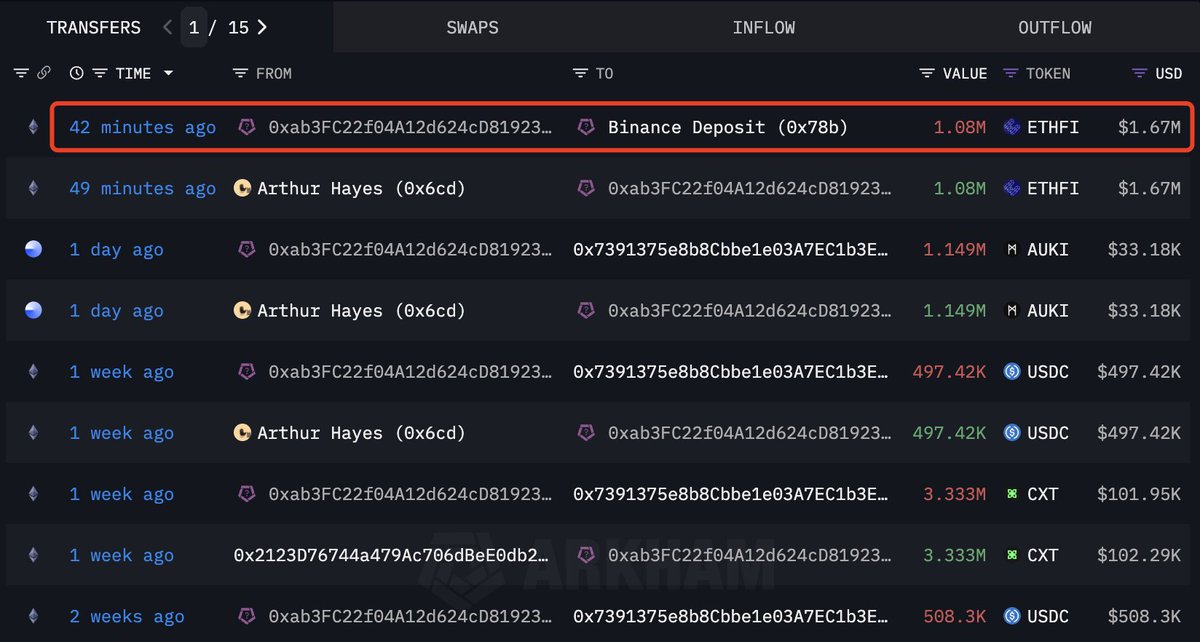Go to next transfers page
This screenshot has width=1200, height=642.
pos(262,27)
